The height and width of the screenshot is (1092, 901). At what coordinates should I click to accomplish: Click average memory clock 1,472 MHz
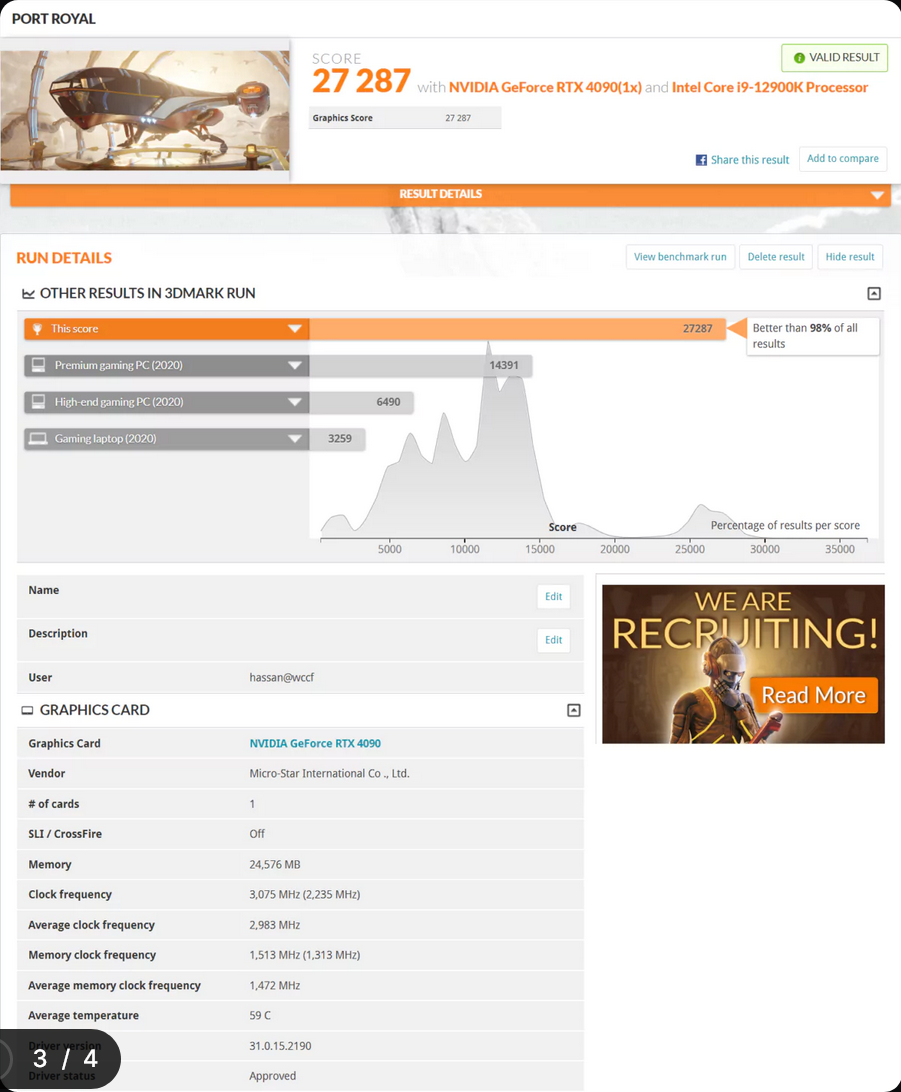[x=274, y=986]
